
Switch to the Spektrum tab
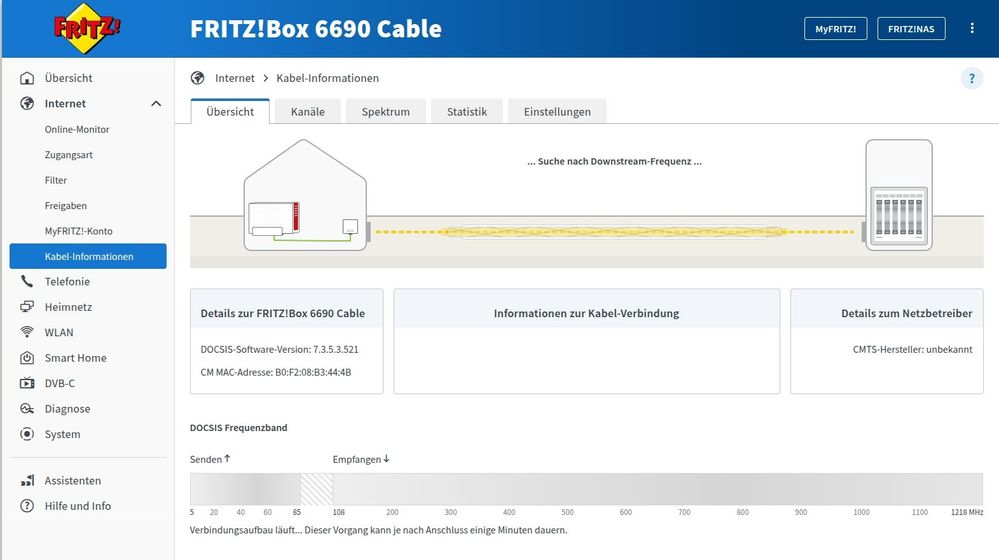pos(385,112)
